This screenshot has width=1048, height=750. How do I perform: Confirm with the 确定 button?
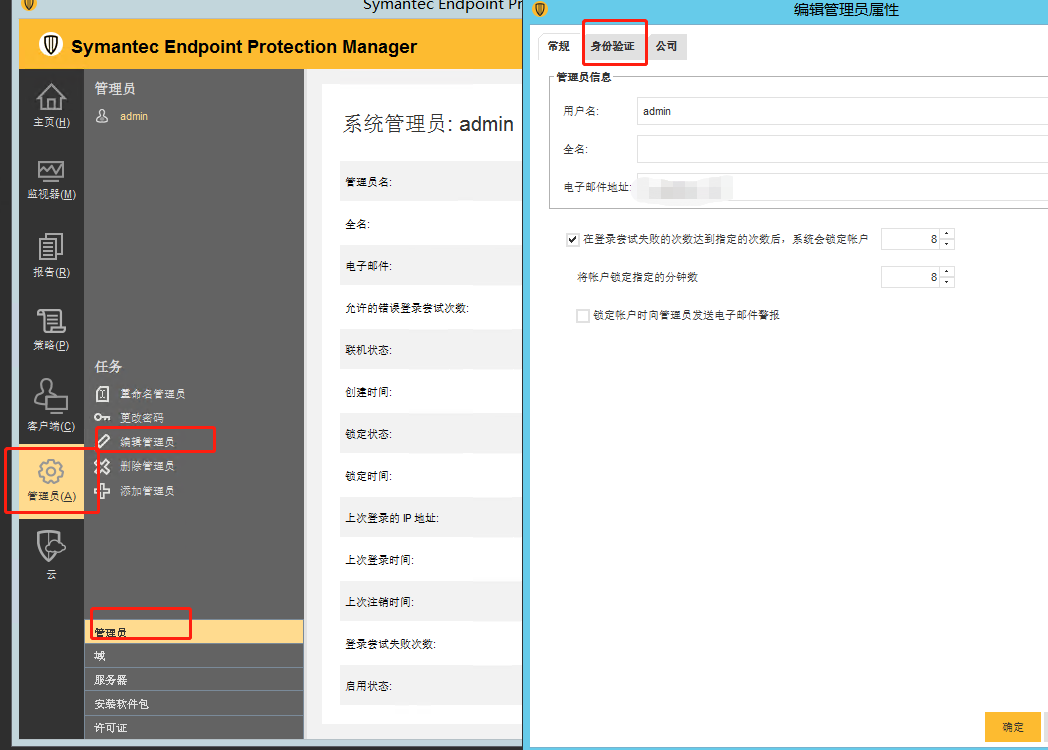pos(1013,727)
